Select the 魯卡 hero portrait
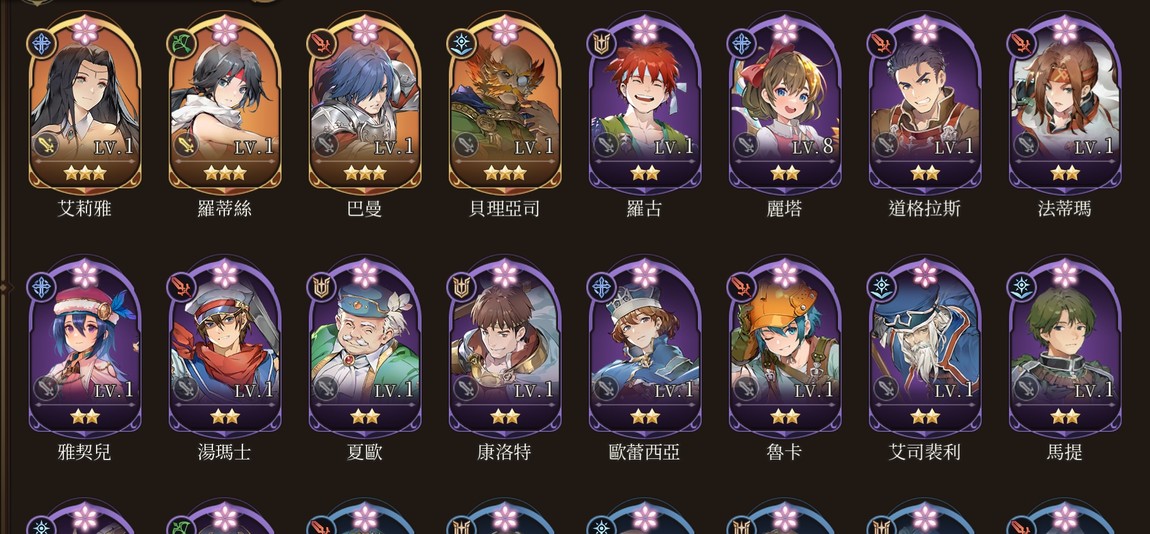The image size is (1150, 534). click(785, 349)
